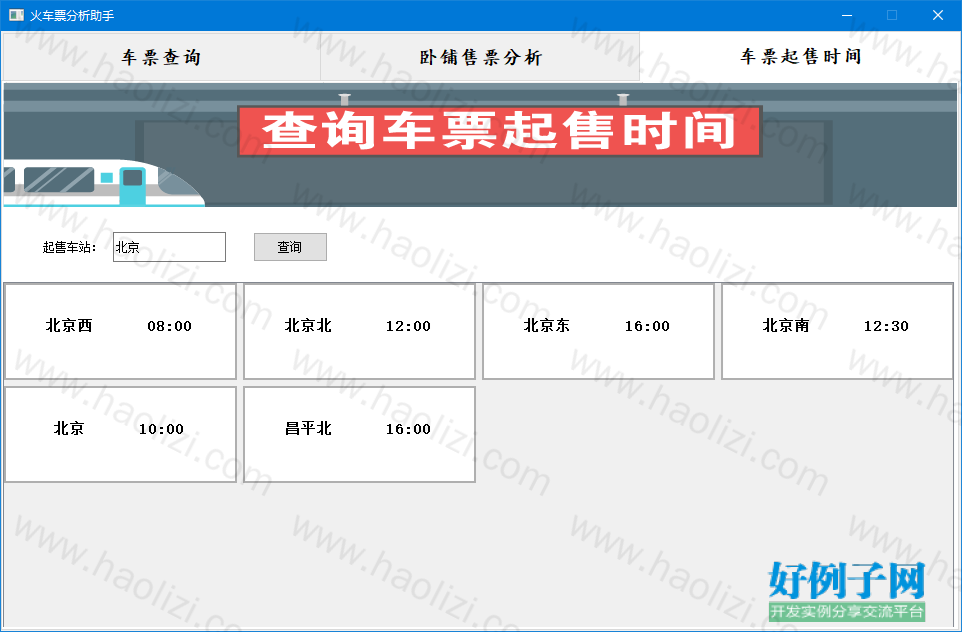Select the 昌平北 station name
This screenshot has width=962, height=632.
pyautogui.click(x=308, y=428)
